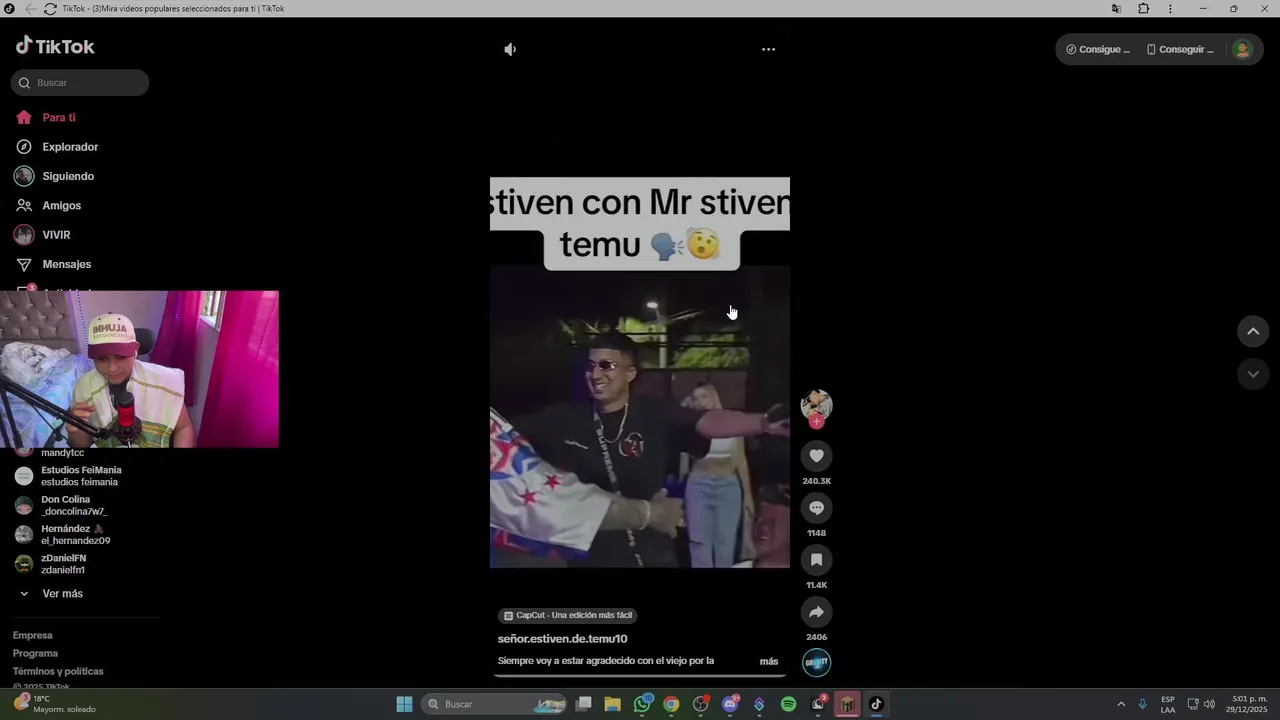Open Task View on the taskbar
1280x720 pixels.
(x=584, y=704)
